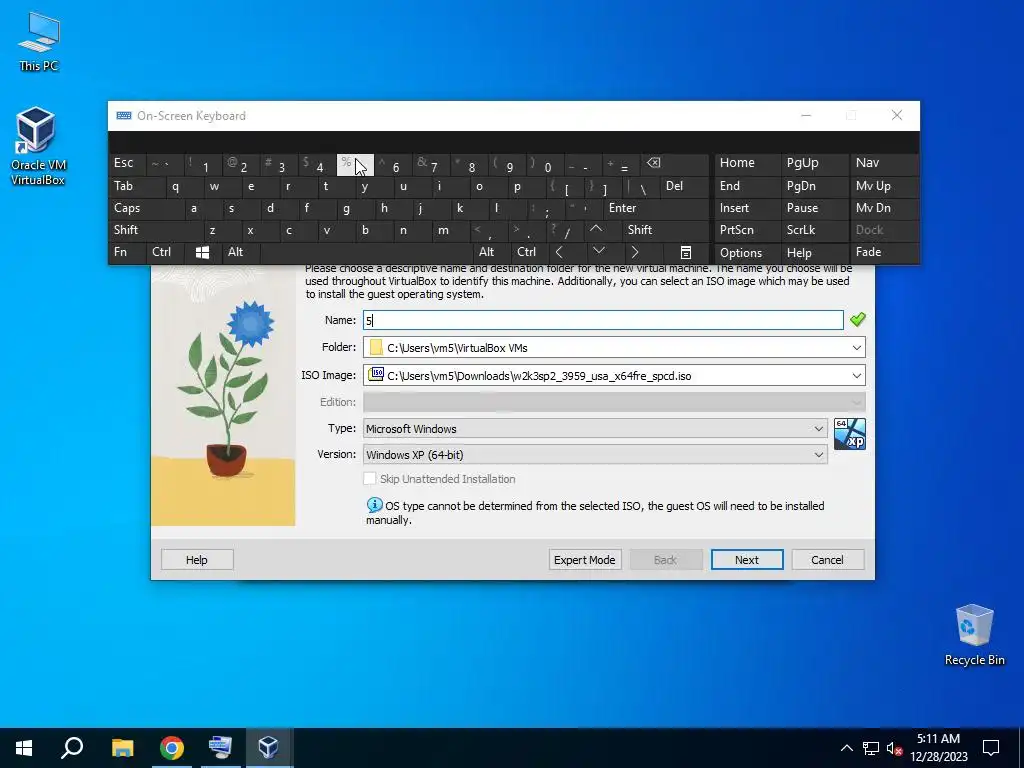Image resolution: width=1024 pixels, height=768 pixels.
Task: Open the Type dropdown showing Microsoft Windows
Action: [595, 428]
